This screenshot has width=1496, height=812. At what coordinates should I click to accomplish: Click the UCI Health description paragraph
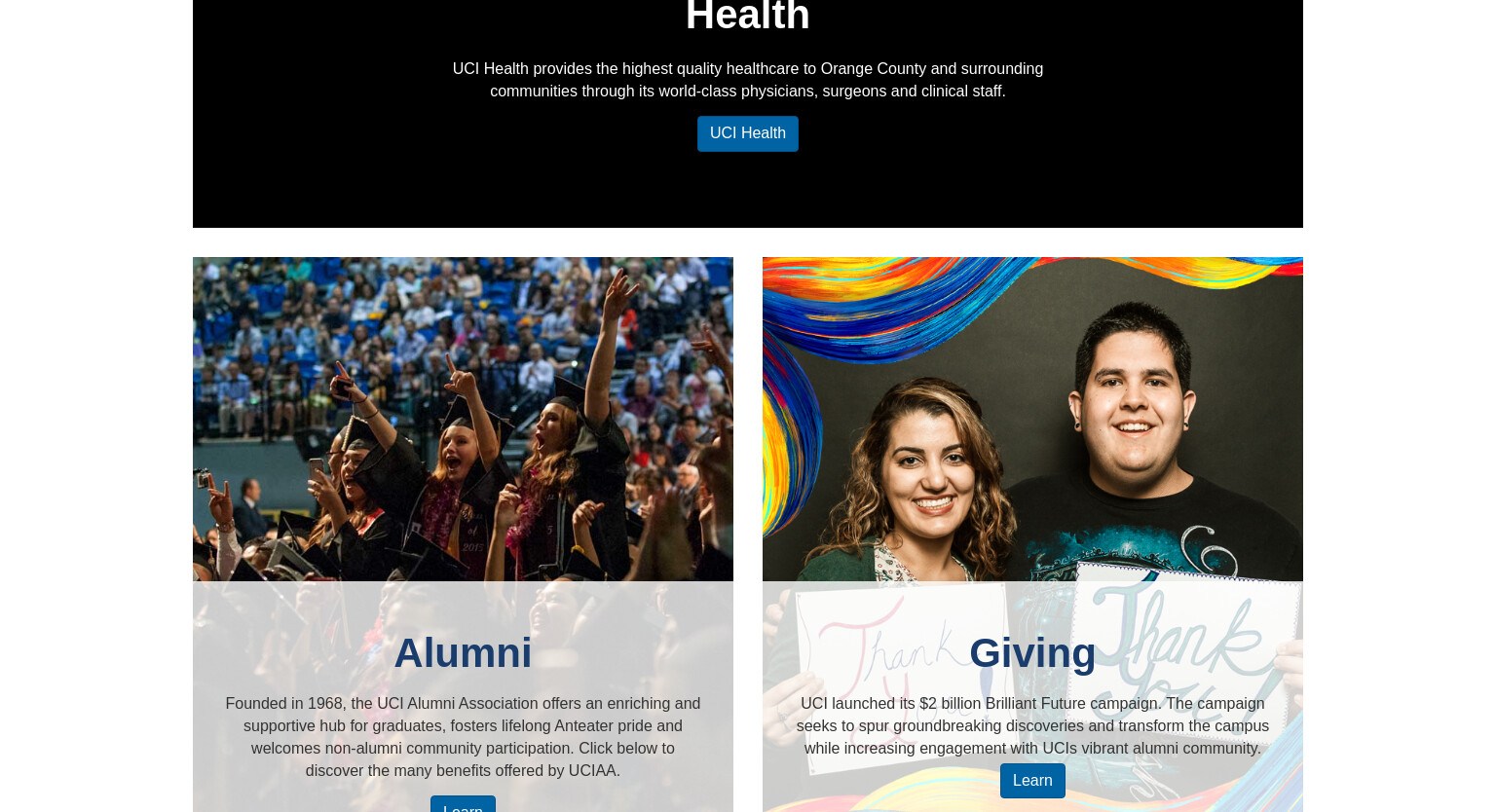click(x=747, y=80)
